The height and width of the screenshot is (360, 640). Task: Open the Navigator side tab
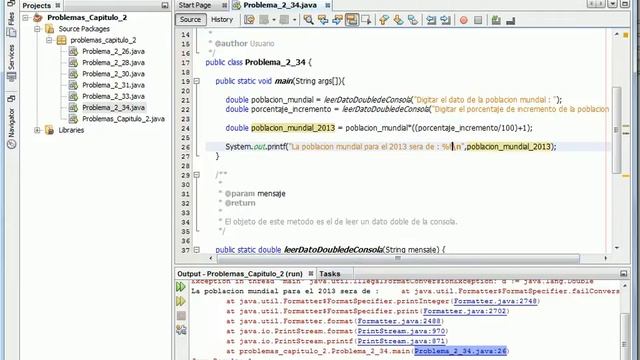(11, 122)
